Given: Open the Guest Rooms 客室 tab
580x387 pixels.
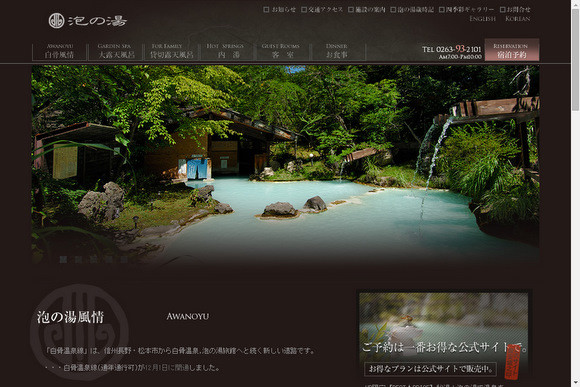Looking at the screenshot, I should [x=282, y=51].
